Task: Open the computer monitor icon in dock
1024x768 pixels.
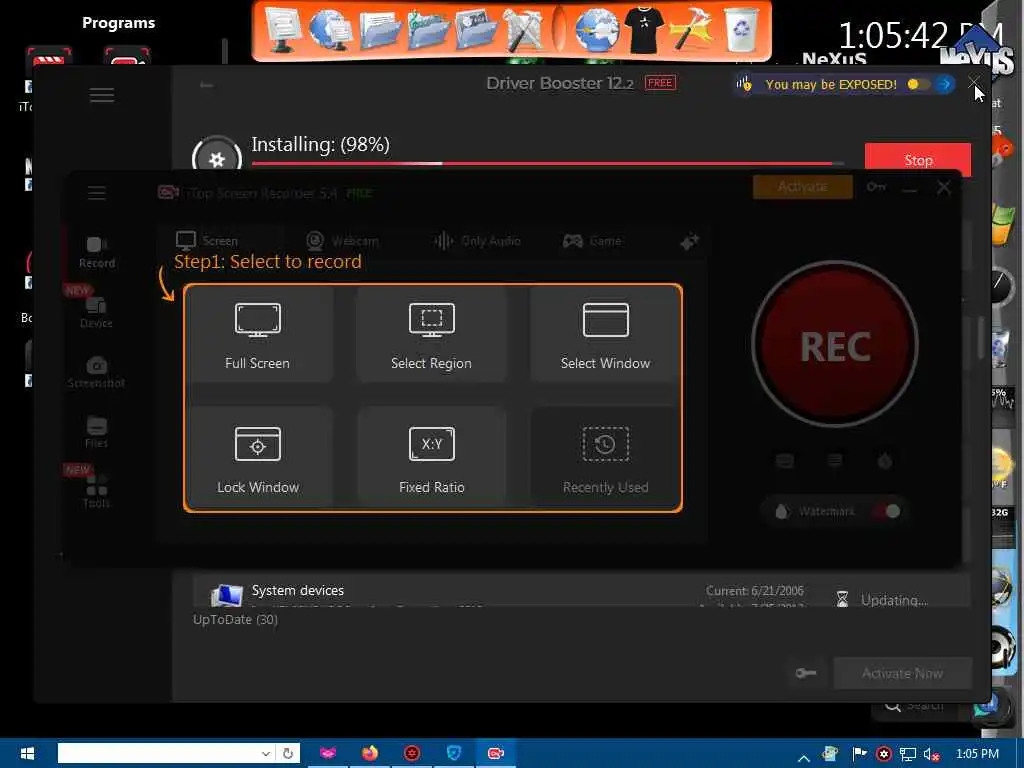Action: pos(282,29)
